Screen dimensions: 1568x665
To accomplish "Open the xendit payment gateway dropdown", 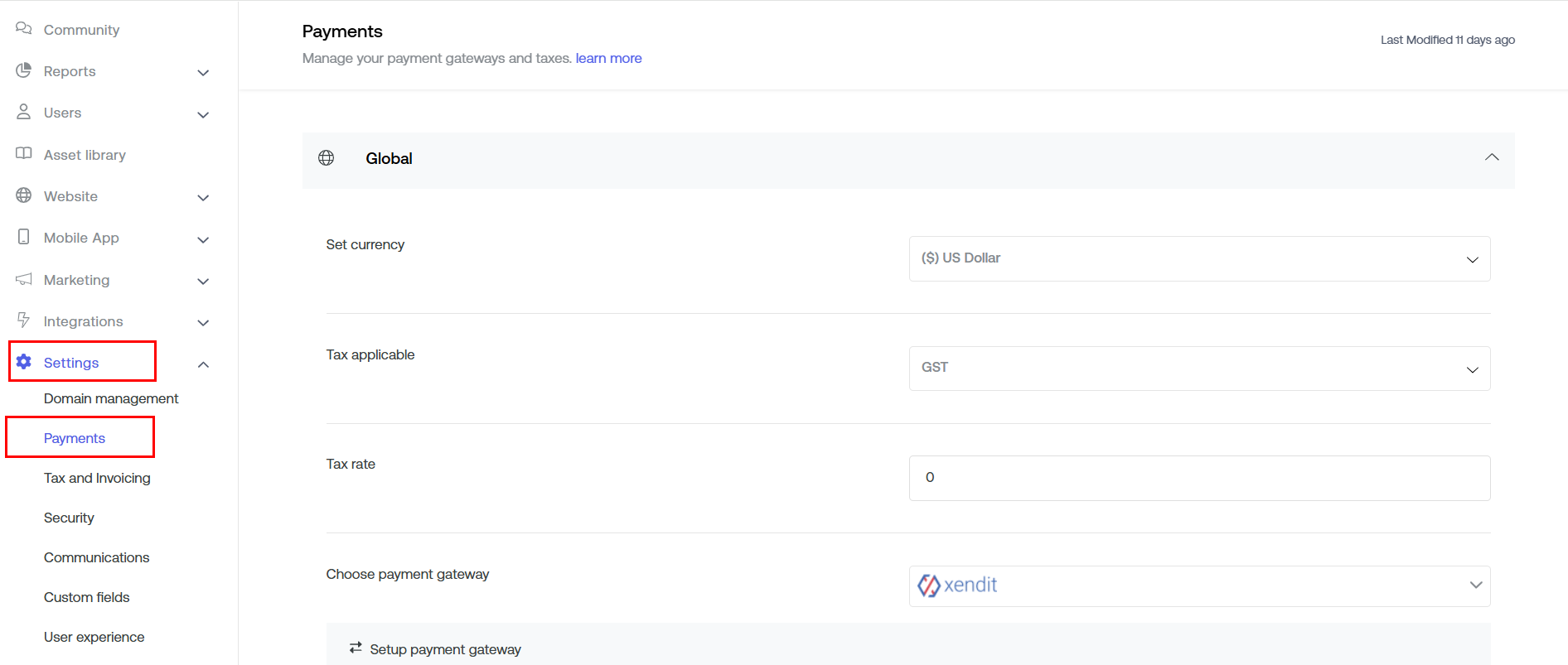I will [x=1198, y=585].
